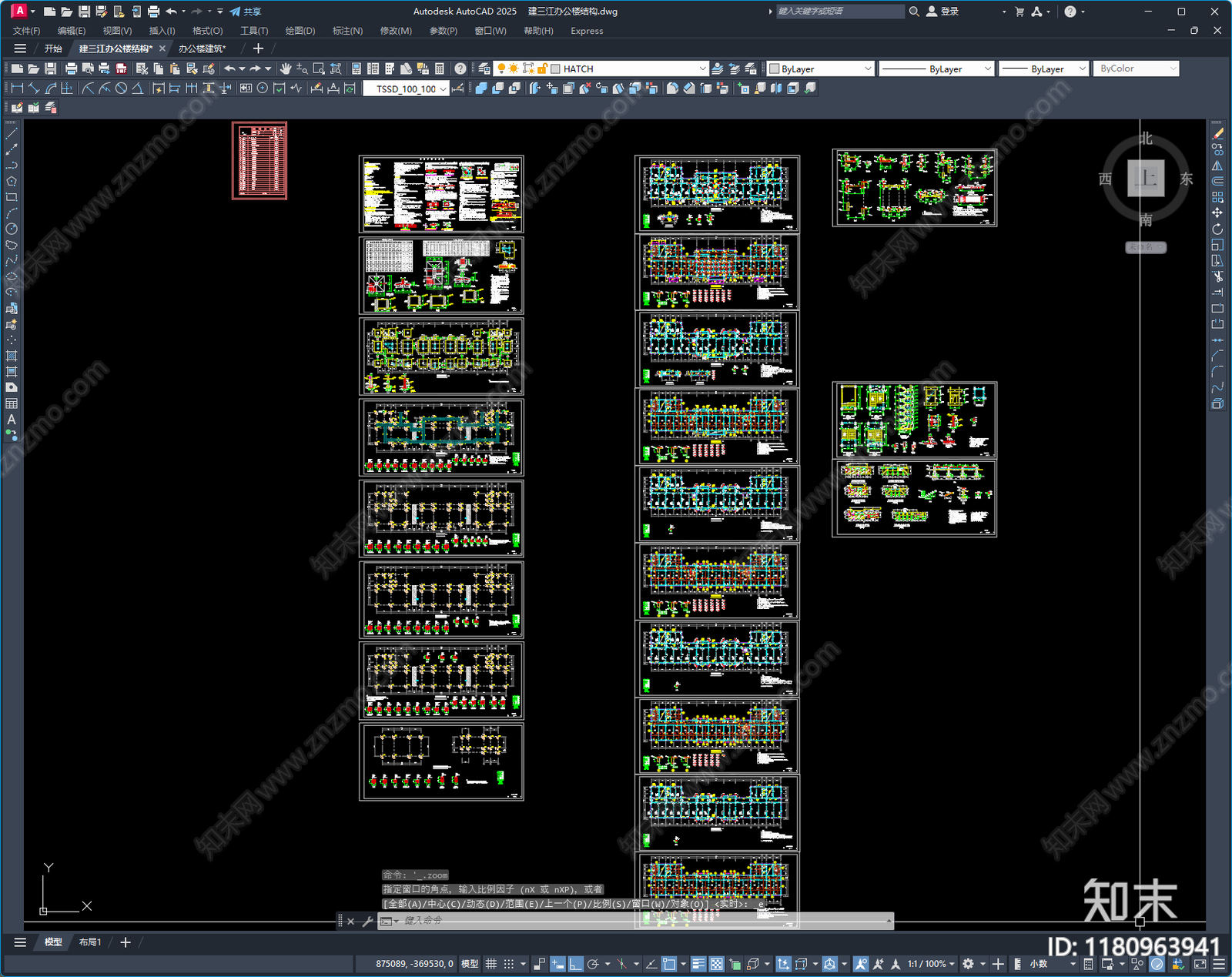Open the HATCH layer dropdown
The height and width of the screenshot is (977, 1232).
coord(701,69)
